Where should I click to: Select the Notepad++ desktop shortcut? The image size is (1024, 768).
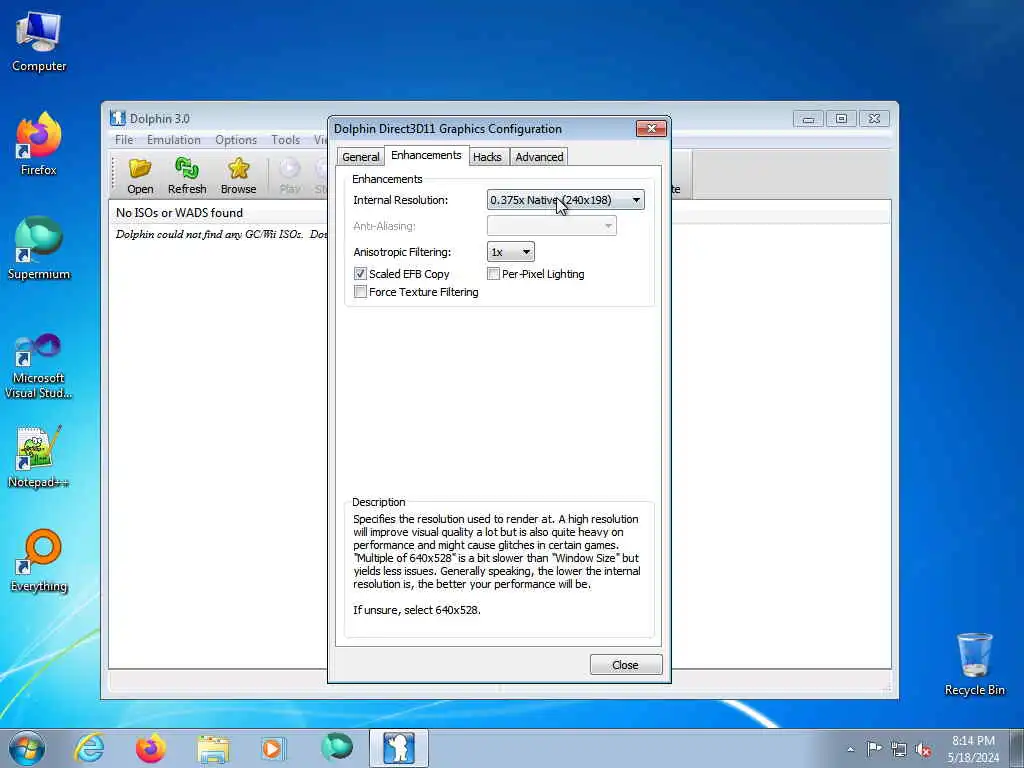[x=39, y=457]
